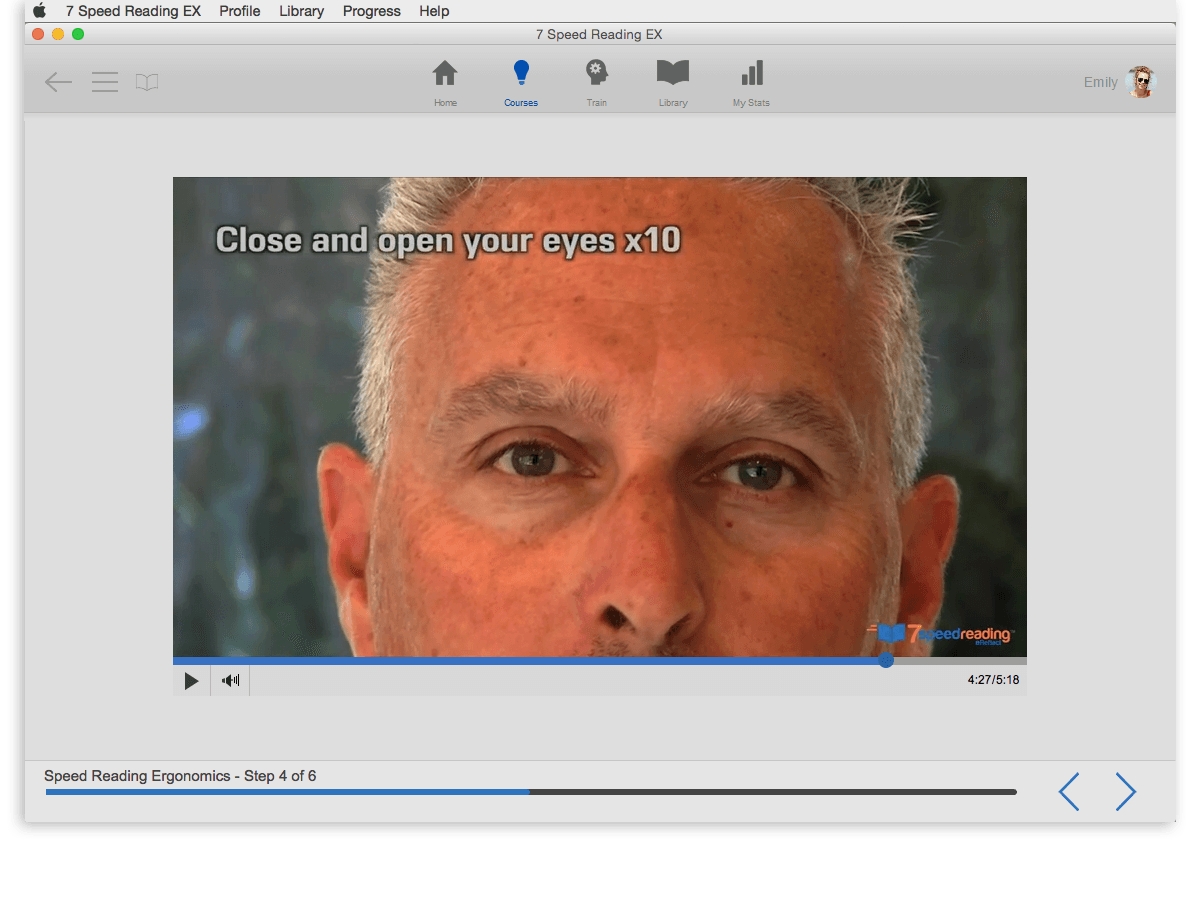The width and height of the screenshot is (1200, 900).
Task: Open the Library book icon in toolbar
Action: pos(673,82)
